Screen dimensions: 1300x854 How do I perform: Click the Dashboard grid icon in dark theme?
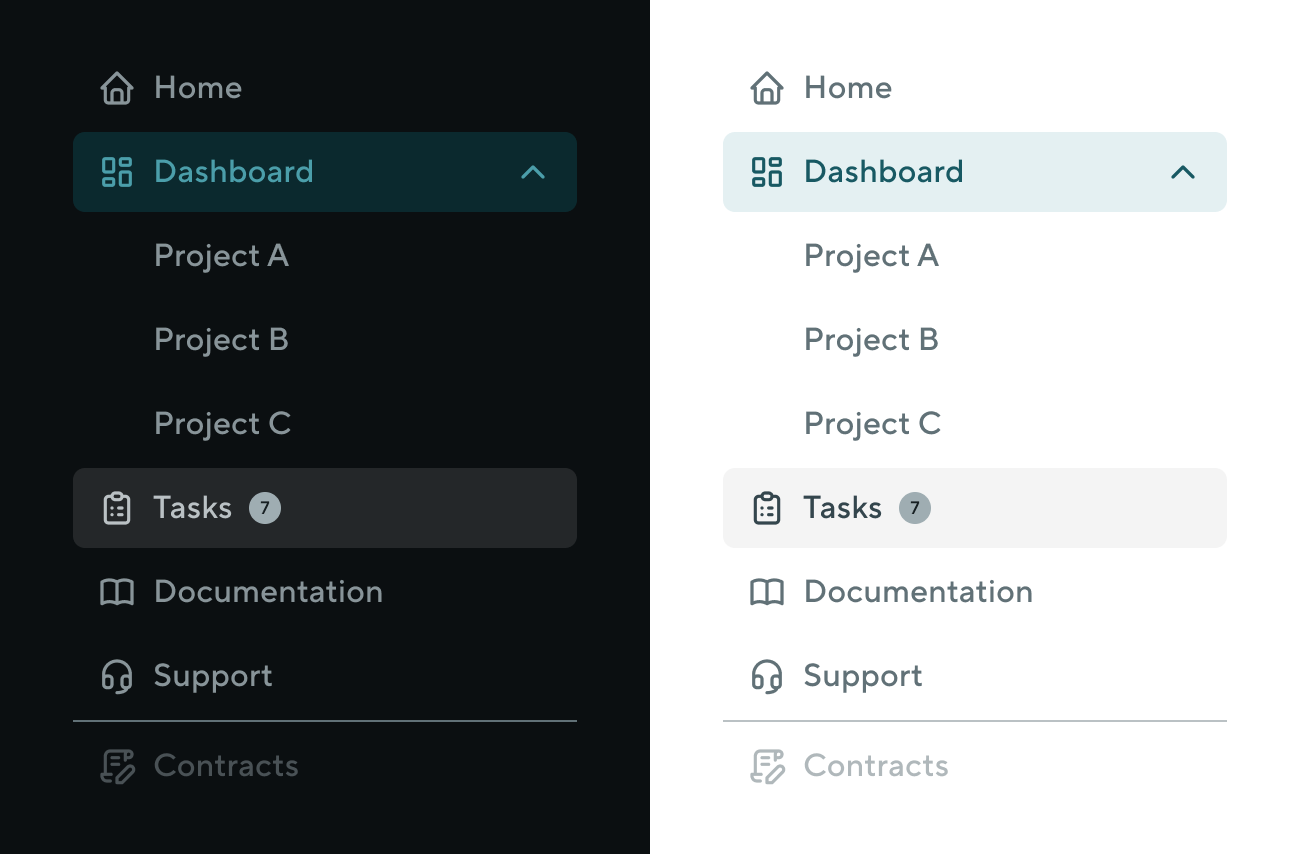point(117,172)
